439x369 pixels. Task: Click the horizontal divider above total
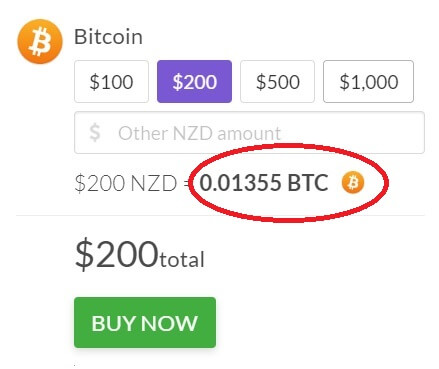(220, 215)
